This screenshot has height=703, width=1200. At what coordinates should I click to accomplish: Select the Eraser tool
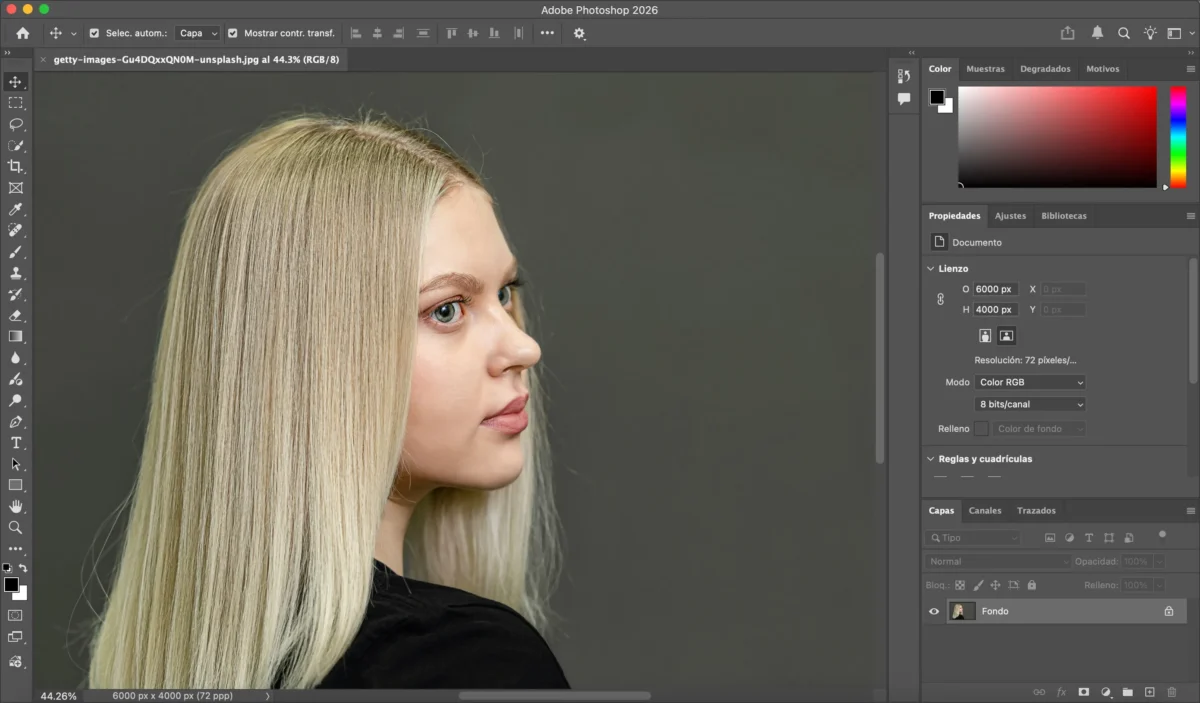pyautogui.click(x=15, y=315)
